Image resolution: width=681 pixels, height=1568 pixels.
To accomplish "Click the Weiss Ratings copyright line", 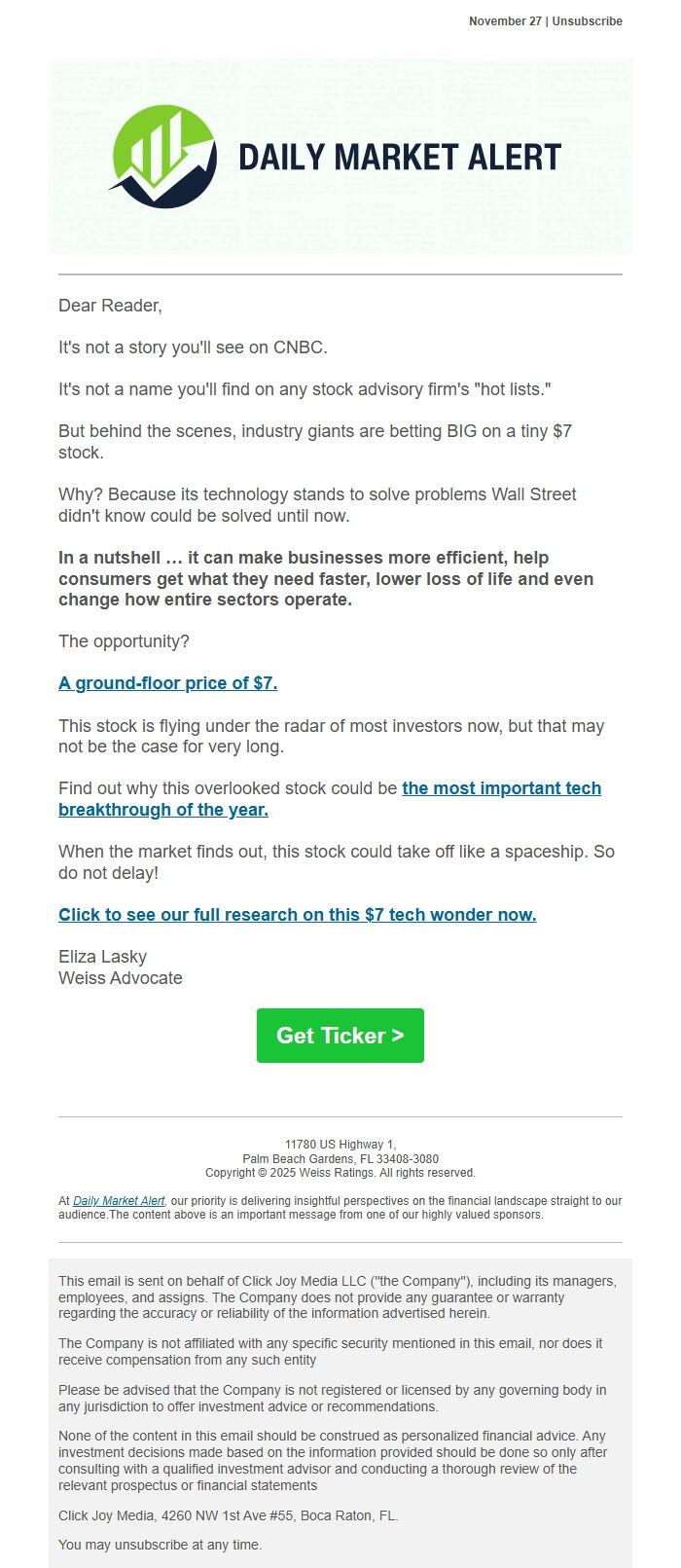I will pos(341,1172).
